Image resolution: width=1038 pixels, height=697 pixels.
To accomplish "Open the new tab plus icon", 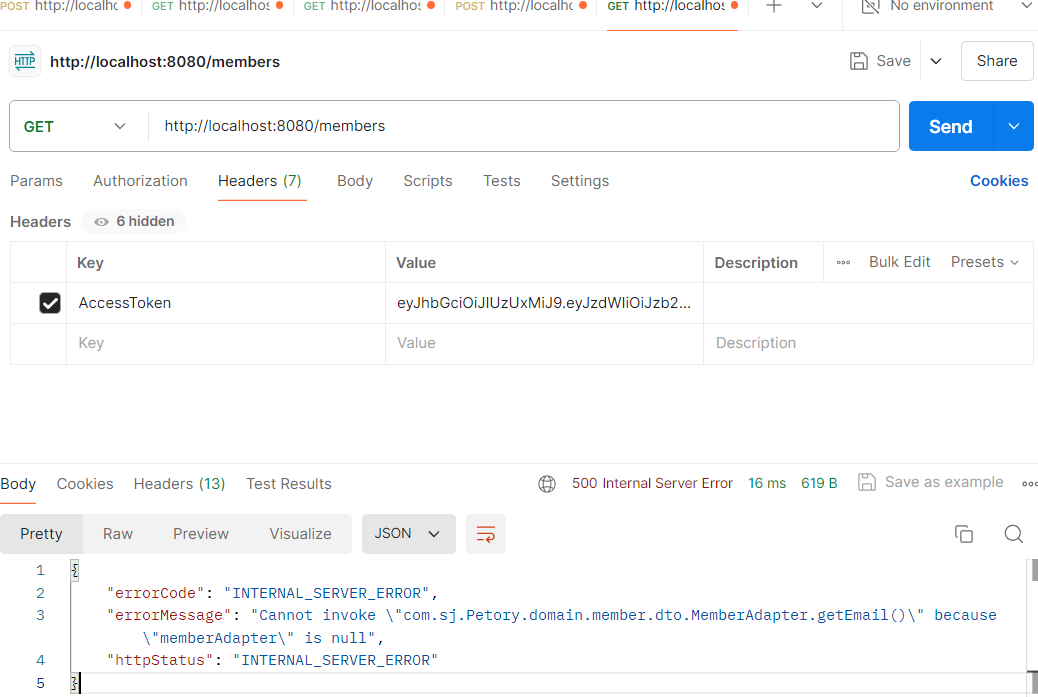I will [x=774, y=6].
